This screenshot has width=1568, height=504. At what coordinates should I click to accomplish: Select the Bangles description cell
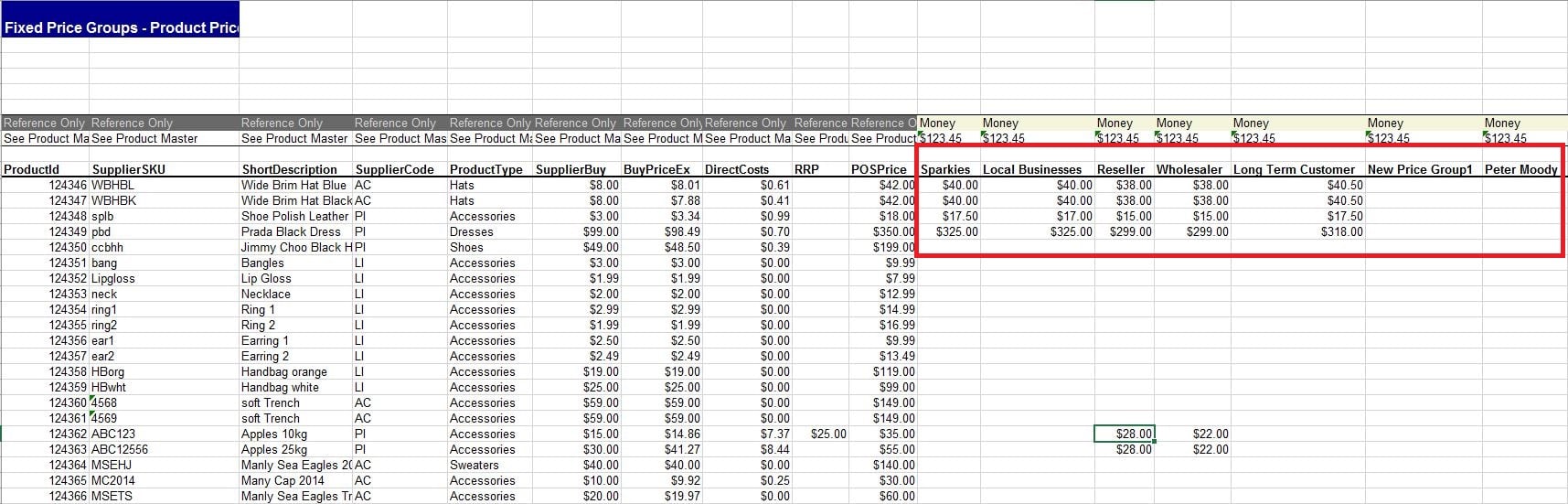pyautogui.click(x=295, y=263)
